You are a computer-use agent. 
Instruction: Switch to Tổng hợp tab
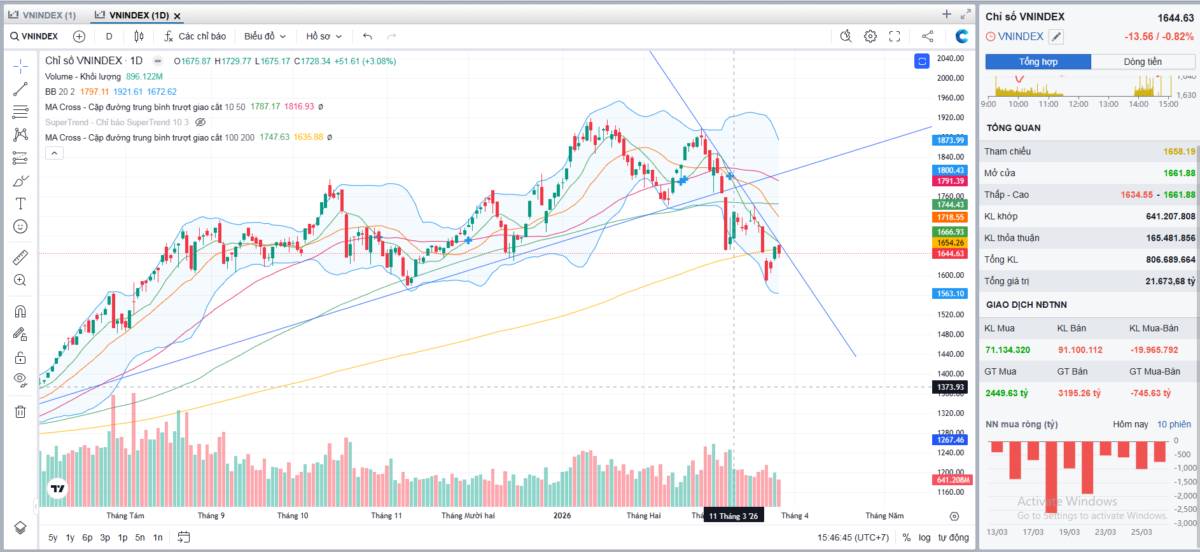pos(1038,62)
